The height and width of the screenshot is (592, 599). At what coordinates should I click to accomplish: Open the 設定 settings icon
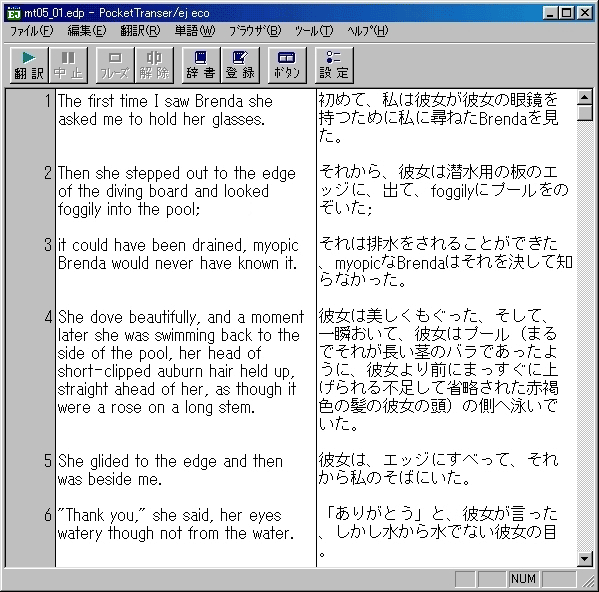pos(334,65)
